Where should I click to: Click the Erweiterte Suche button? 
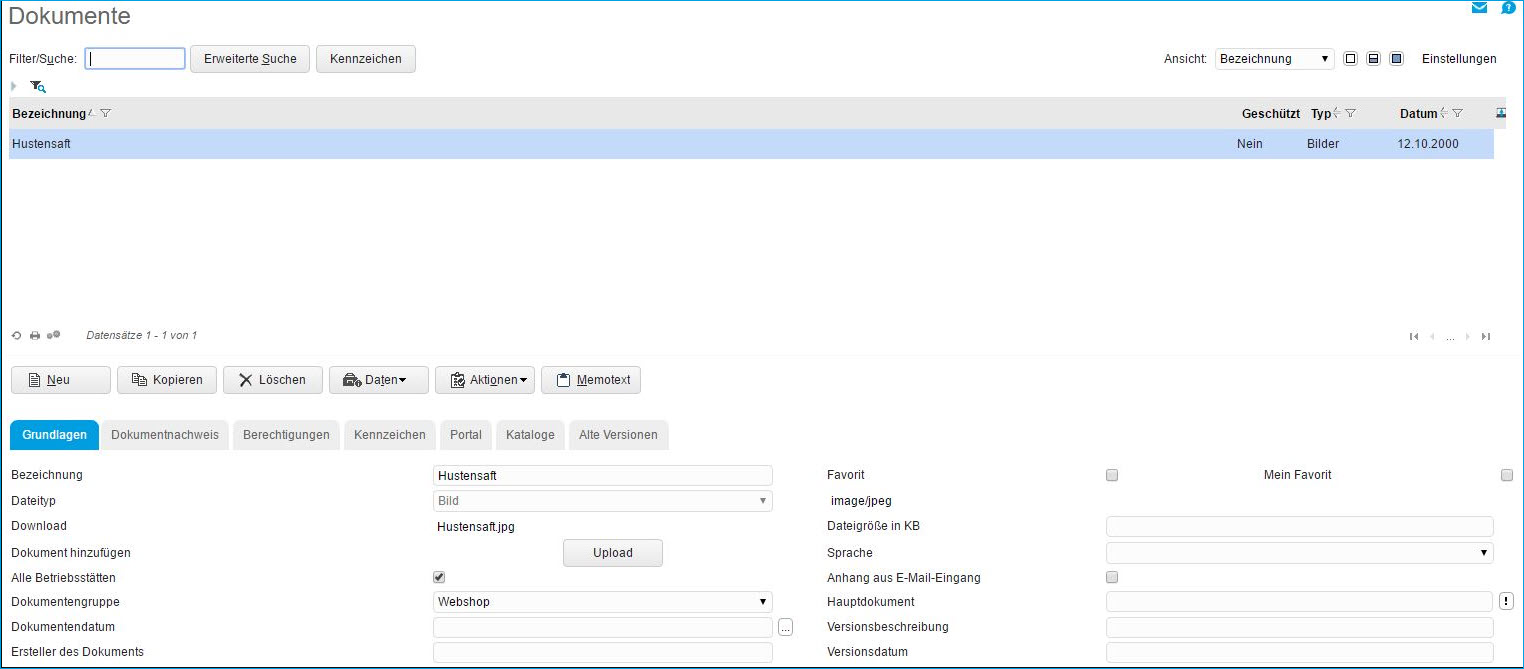click(249, 58)
